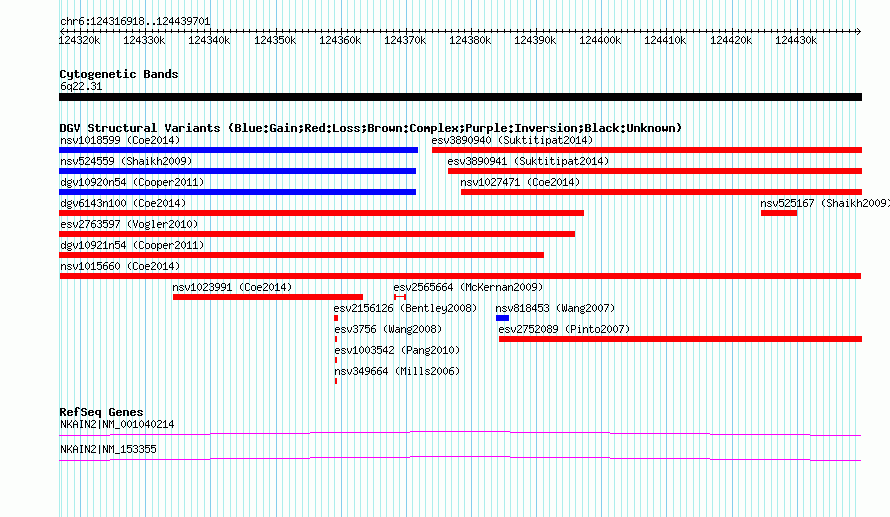Open esv2156126 (Bentley2008) variant label
This screenshot has width=890, height=517.
tap(405, 308)
